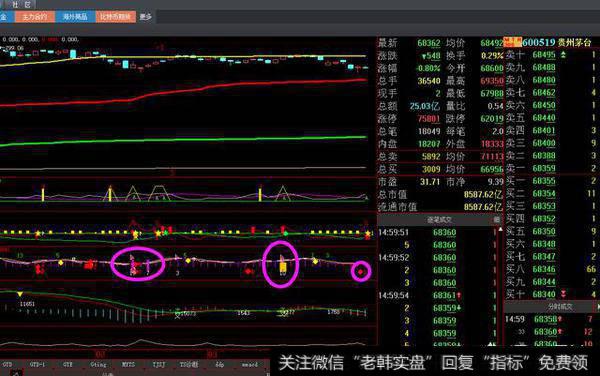
Task: Click the red diamond left of the second circle
Action: point(248,271)
